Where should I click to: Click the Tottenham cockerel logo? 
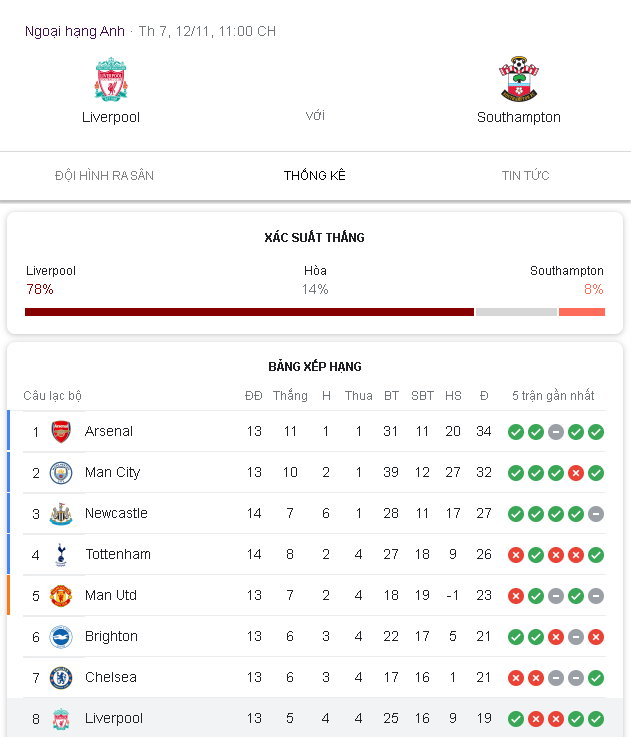[61, 555]
